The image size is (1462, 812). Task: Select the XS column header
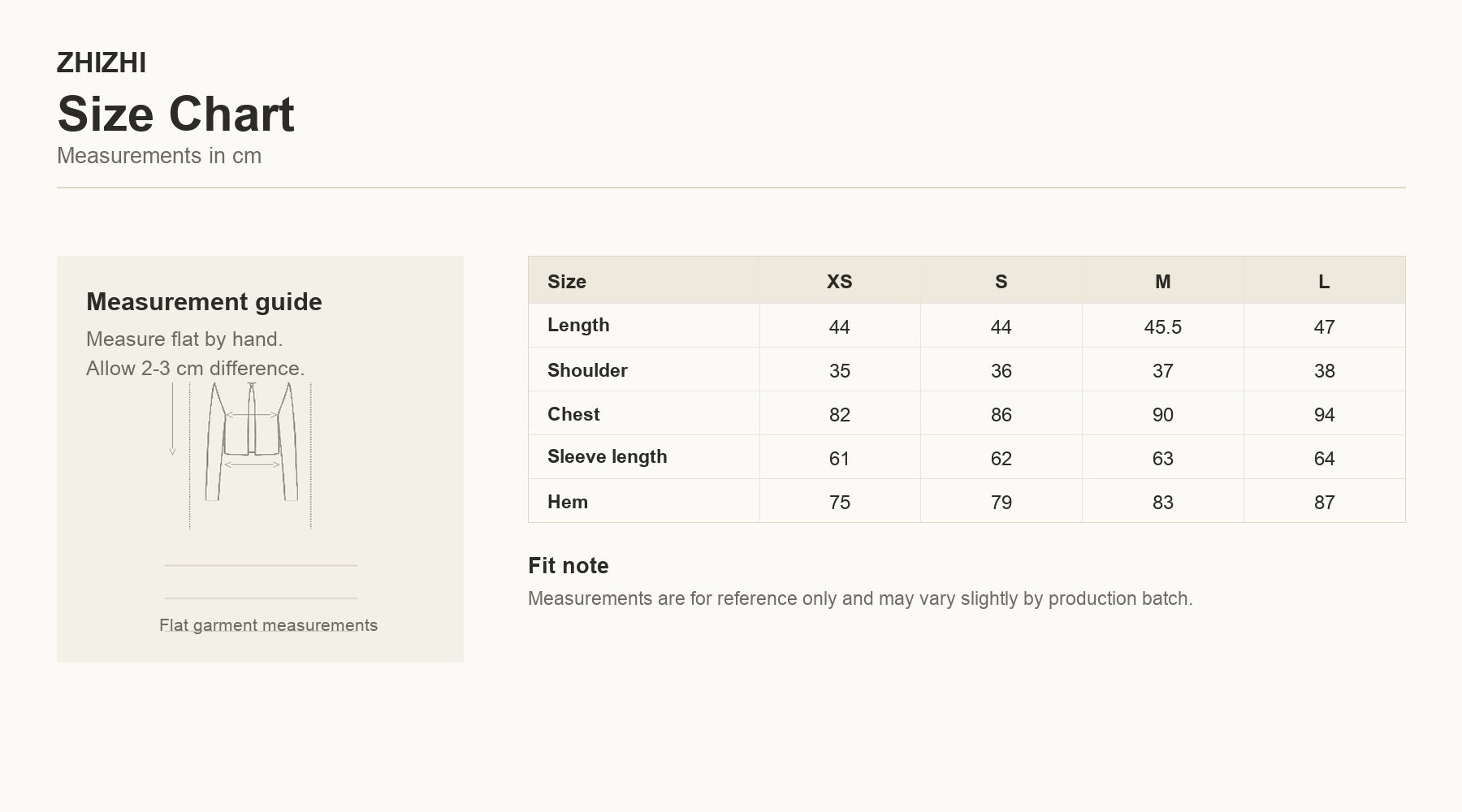coord(839,281)
